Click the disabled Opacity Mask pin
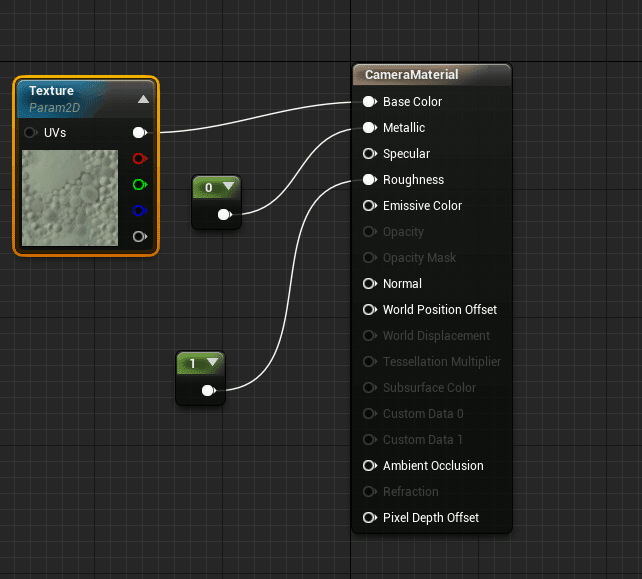This screenshot has width=642, height=579. tap(370, 258)
